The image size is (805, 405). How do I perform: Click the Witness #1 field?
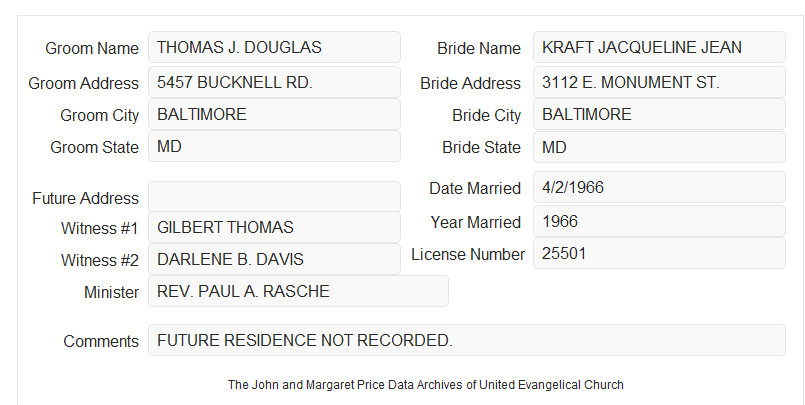(x=274, y=227)
